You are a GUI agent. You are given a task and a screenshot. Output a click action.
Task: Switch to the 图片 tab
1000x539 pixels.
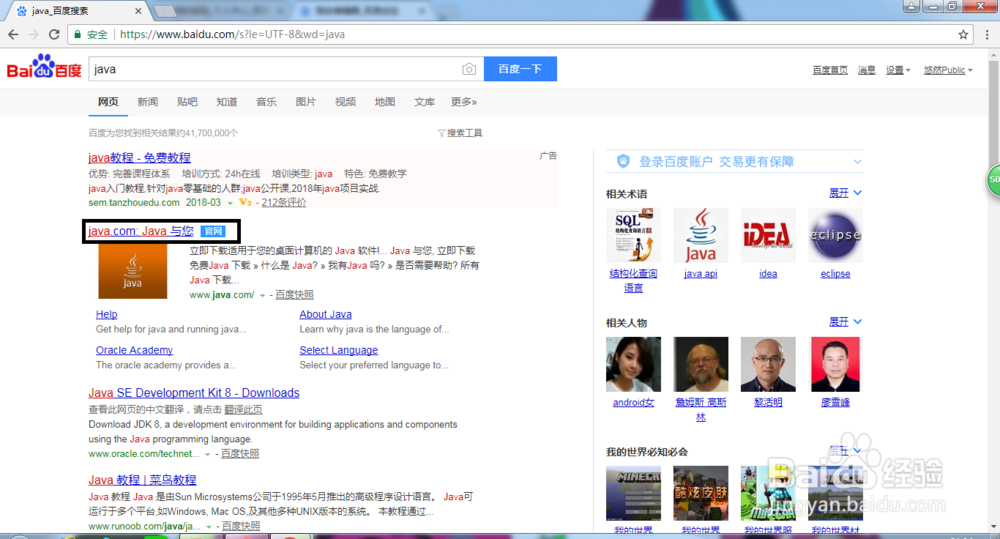[x=305, y=102]
